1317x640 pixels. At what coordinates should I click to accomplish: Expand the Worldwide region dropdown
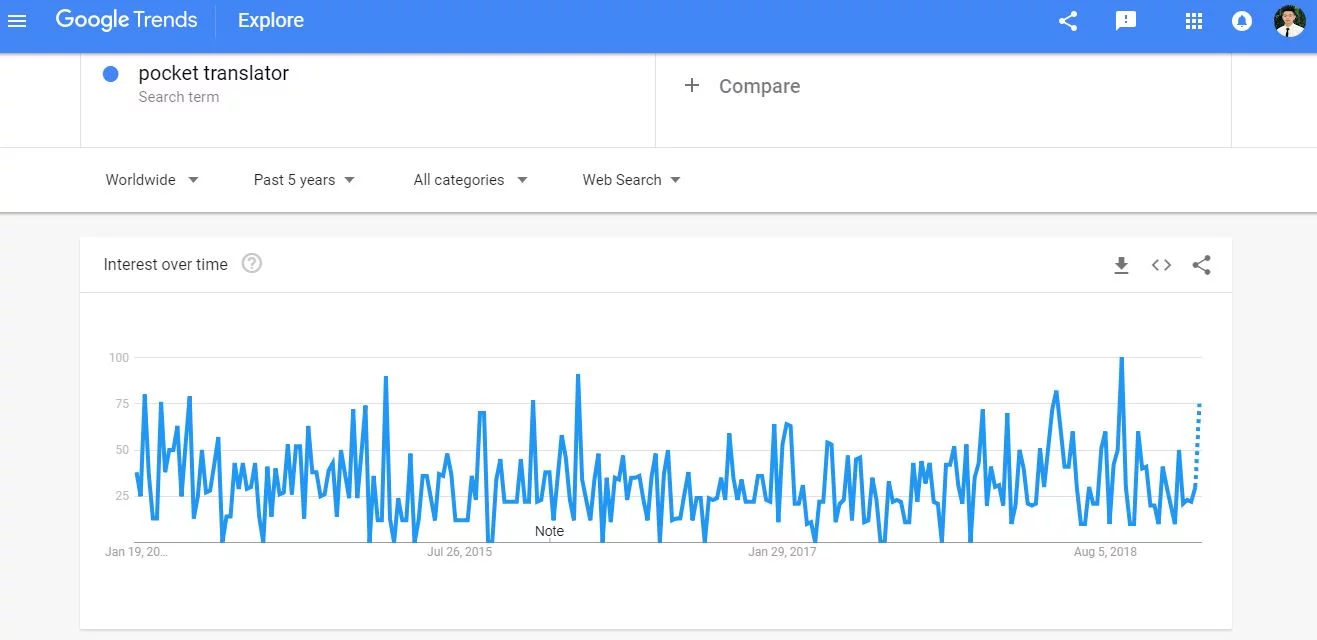tap(152, 180)
